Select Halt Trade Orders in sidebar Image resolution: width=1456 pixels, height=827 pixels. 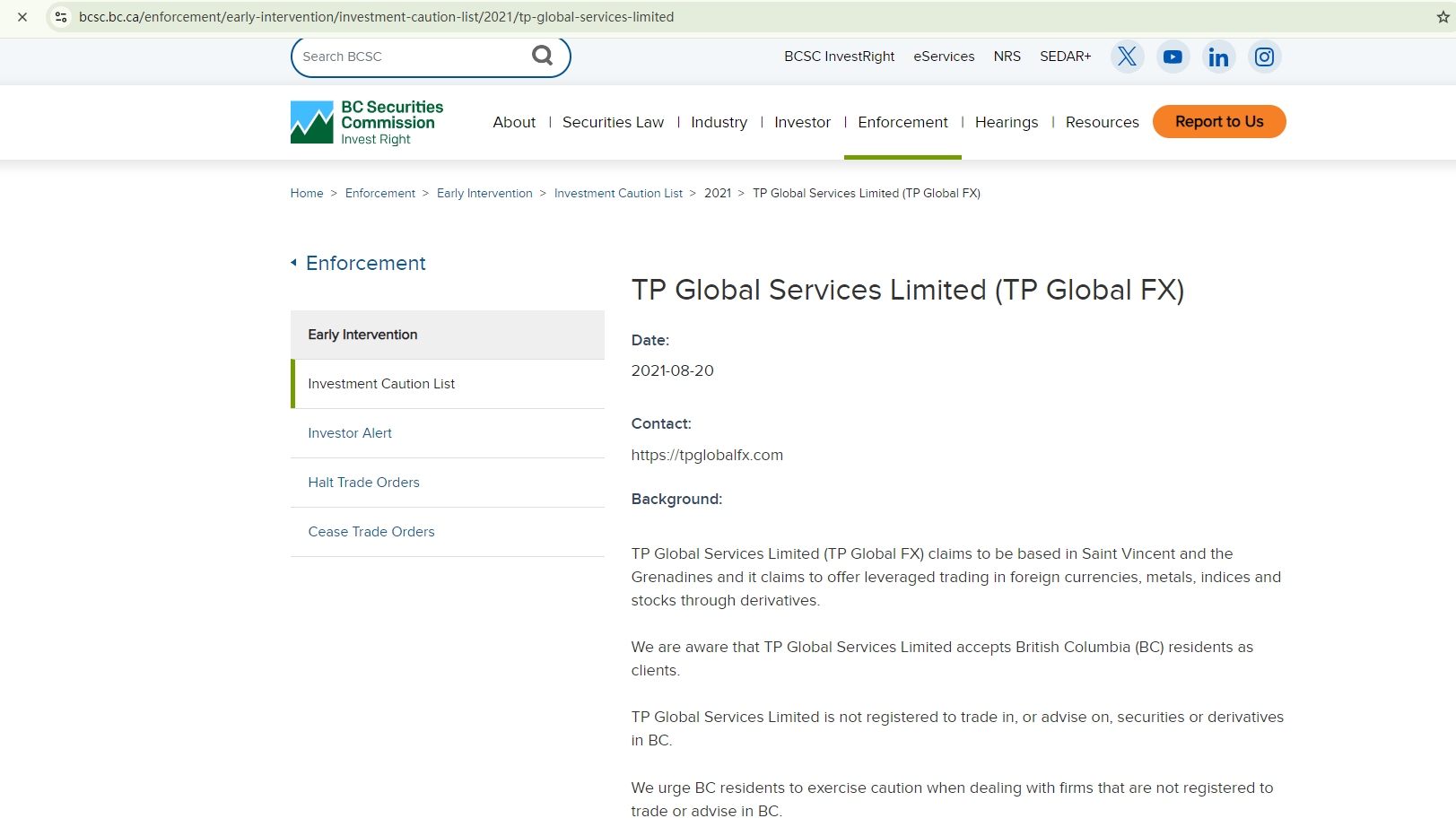(363, 483)
